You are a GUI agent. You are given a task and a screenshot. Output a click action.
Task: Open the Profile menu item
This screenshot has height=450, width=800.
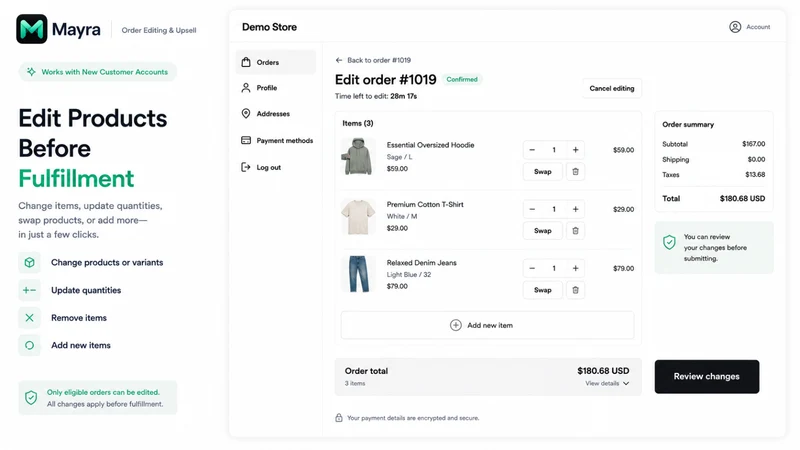(x=276, y=88)
